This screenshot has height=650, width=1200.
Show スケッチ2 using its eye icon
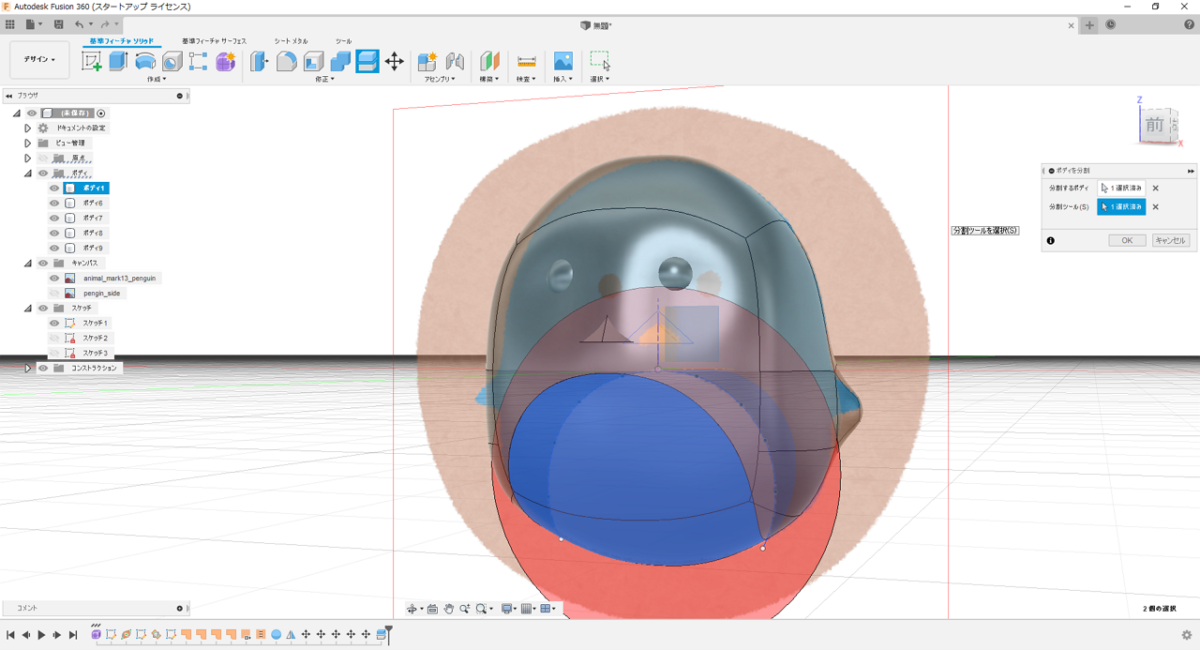point(54,338)
